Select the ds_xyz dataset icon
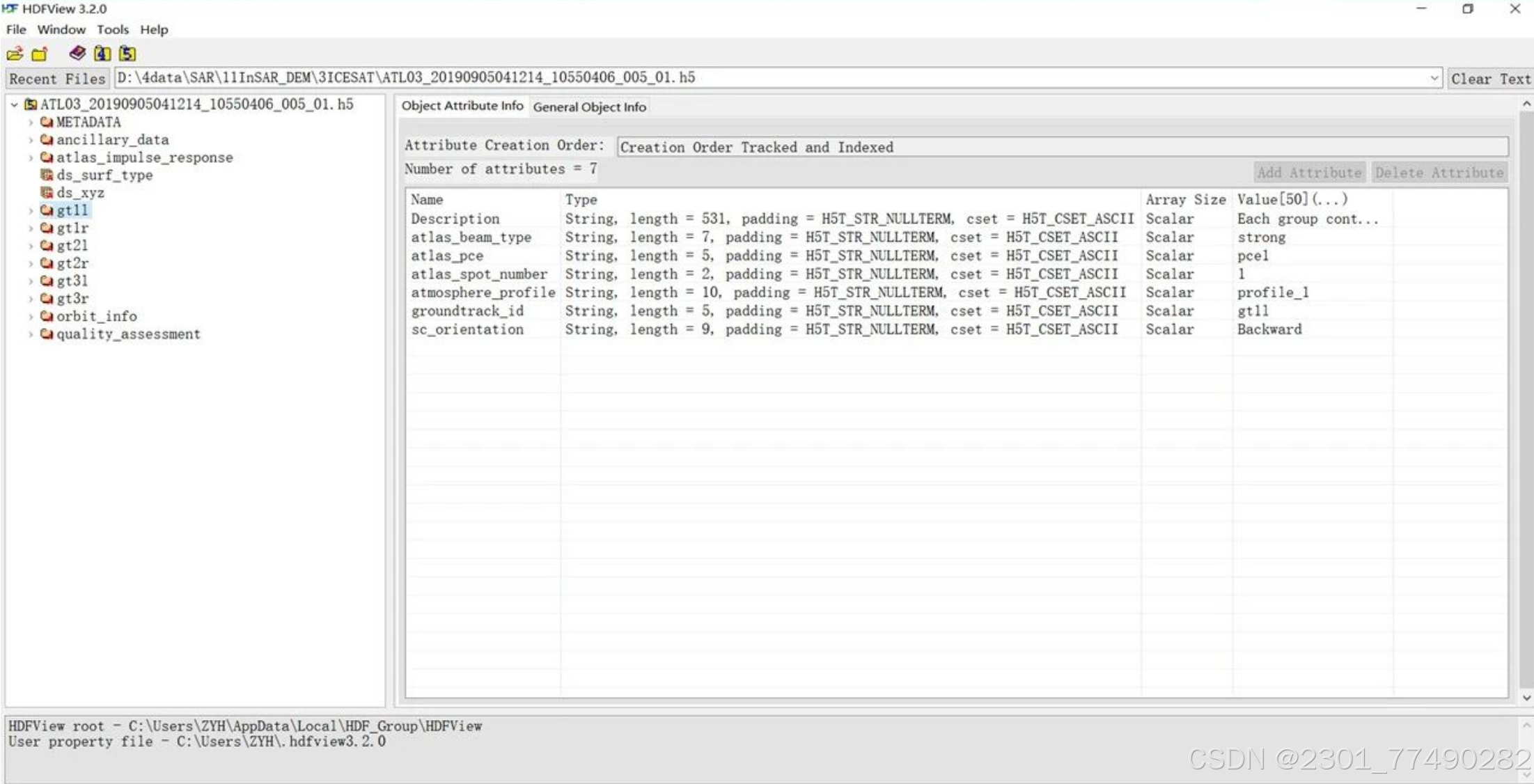The image size is (1534, 784). point(47,192)
